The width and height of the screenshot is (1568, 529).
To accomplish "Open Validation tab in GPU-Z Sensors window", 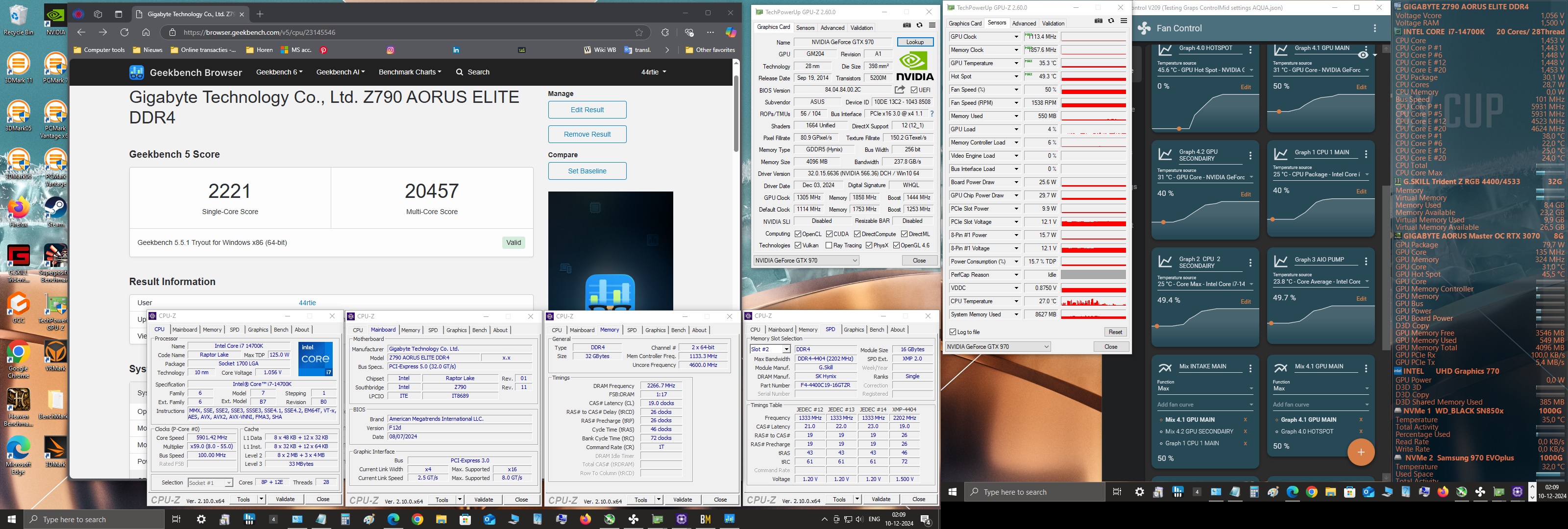I will (x=1053, y=24).
